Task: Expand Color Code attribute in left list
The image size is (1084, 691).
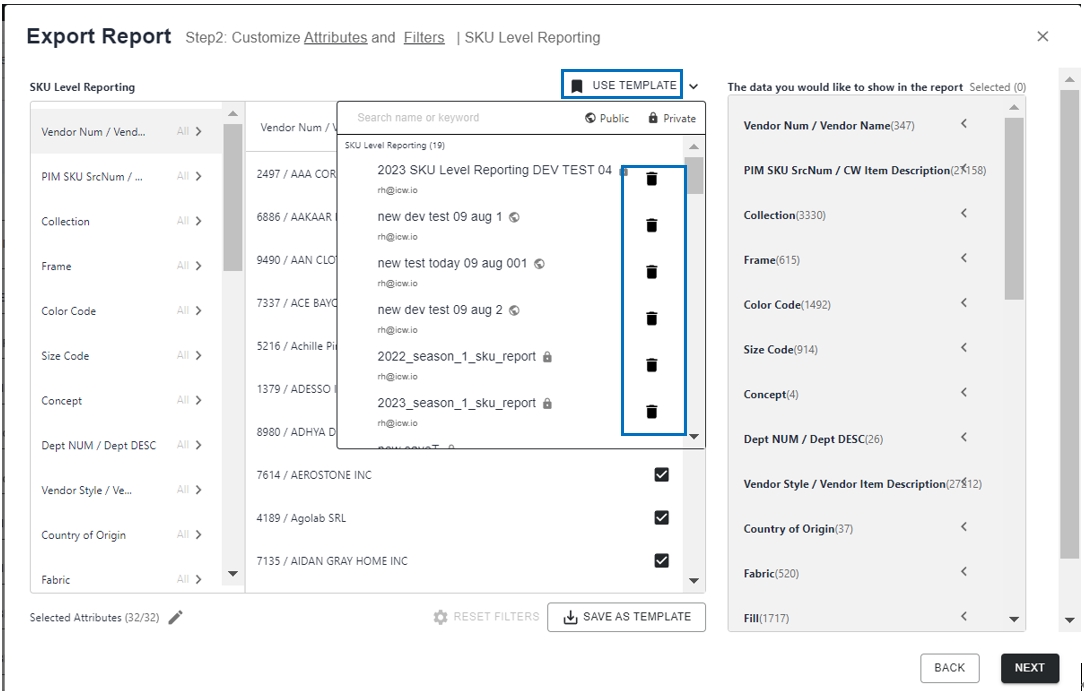Action: tap(198, 311)
